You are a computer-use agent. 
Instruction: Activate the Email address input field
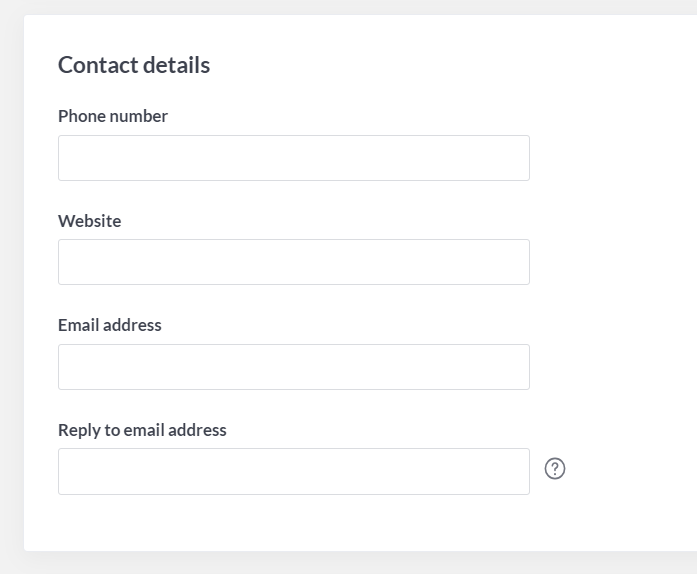tap(294, 367)
